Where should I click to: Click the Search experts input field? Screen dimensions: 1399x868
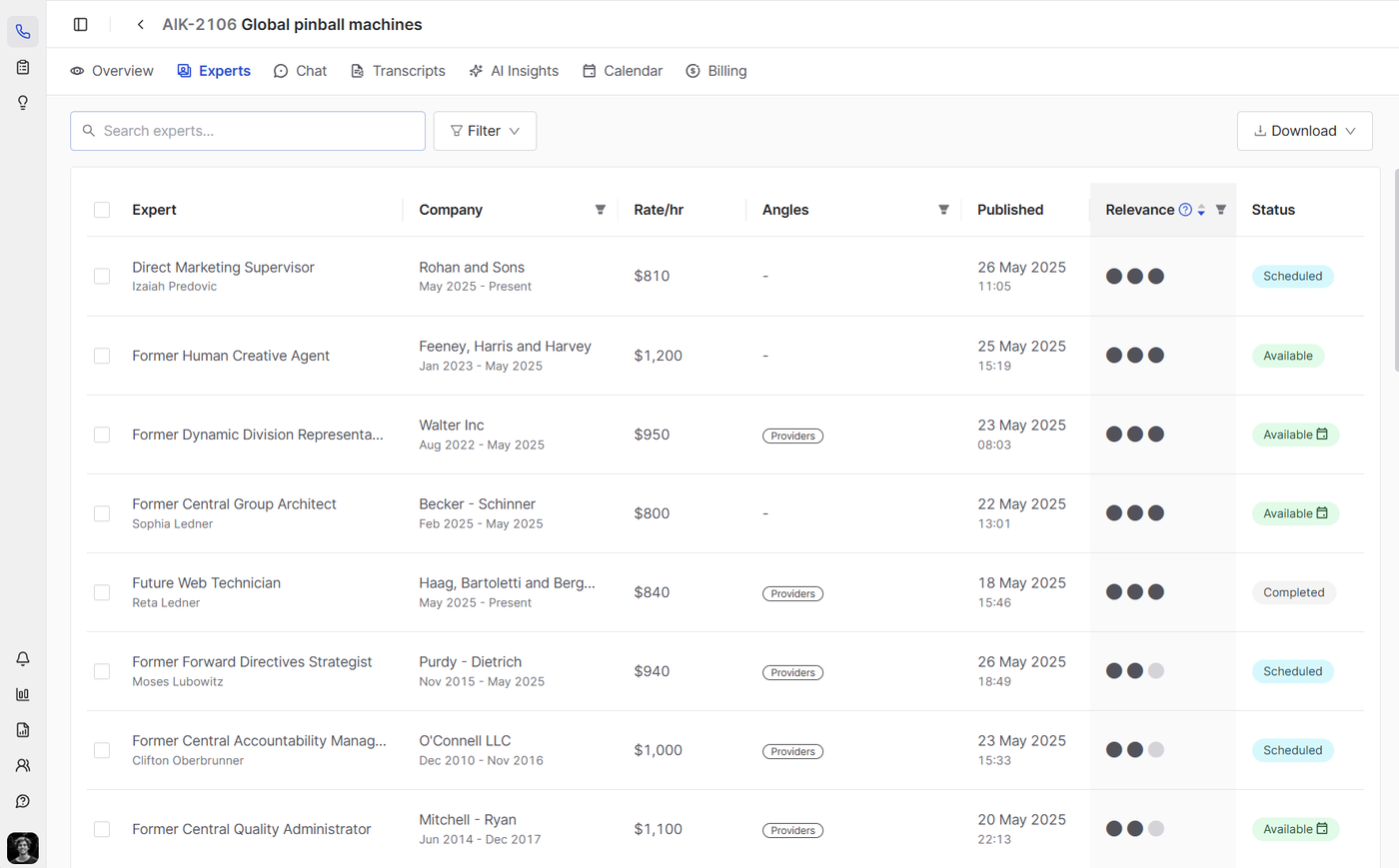click(248, 131)
